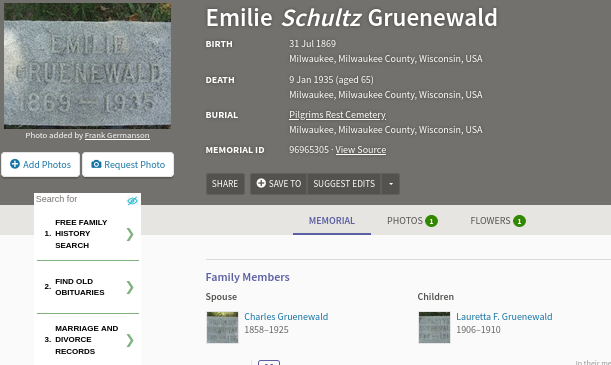Viewport: 611px width, 365px height.
Task: Select the Memorial tab
Action: click(332, 221)
